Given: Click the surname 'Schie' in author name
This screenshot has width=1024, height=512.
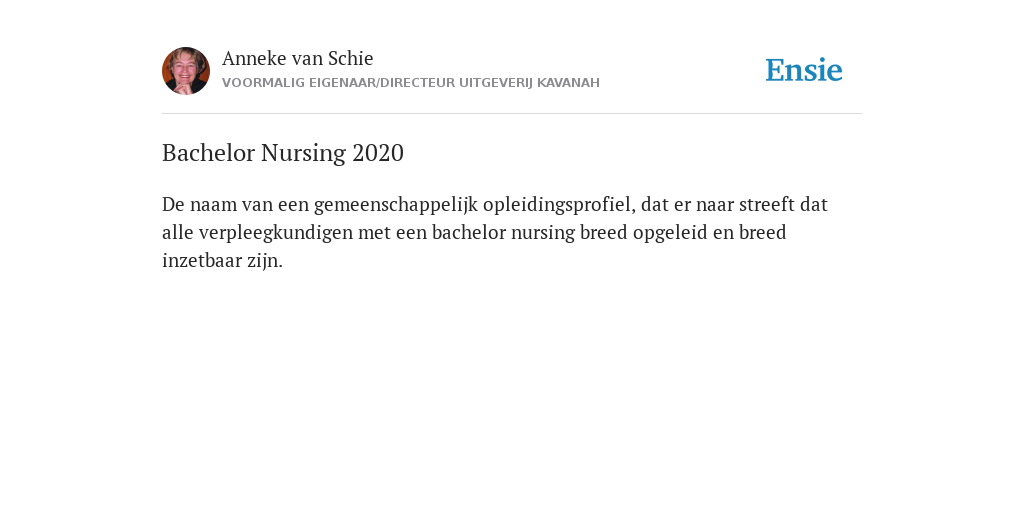Looking at the screenshot, I should click(350, 58).
